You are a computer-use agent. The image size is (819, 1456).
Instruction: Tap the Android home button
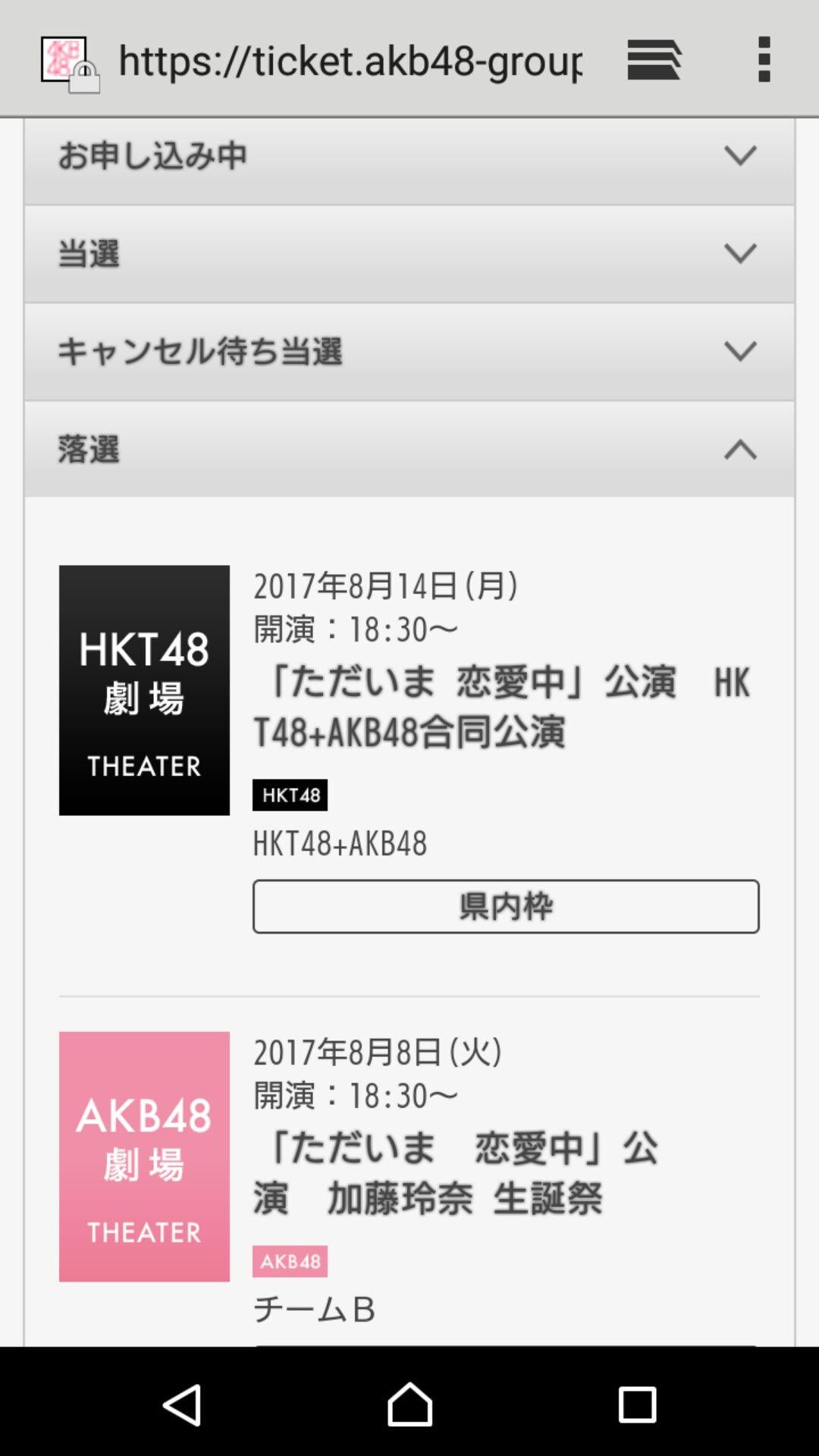(x=409, y=1404)
